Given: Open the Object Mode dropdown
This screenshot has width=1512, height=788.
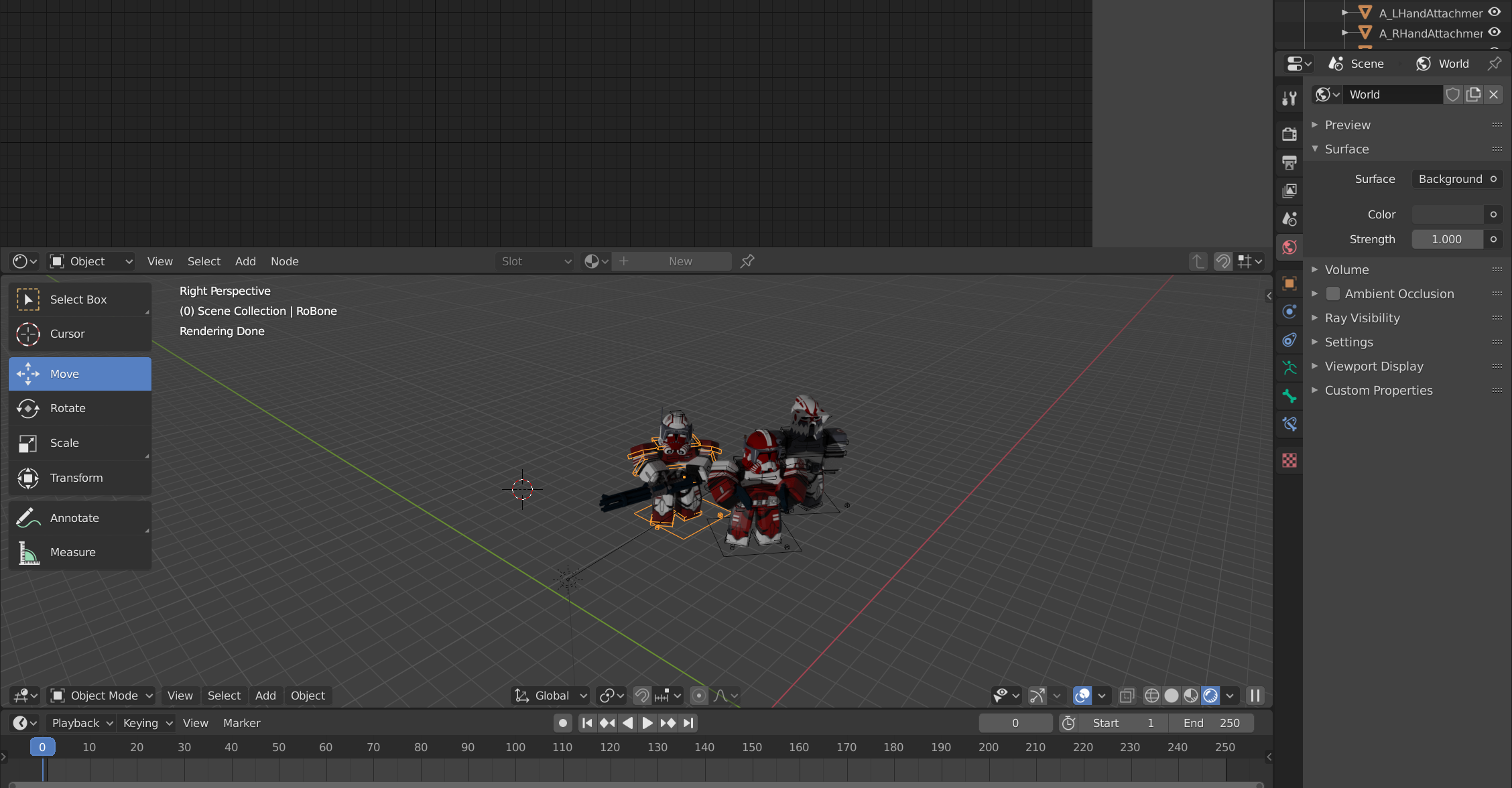Looking at the screenshot, I should click(103, 696).
